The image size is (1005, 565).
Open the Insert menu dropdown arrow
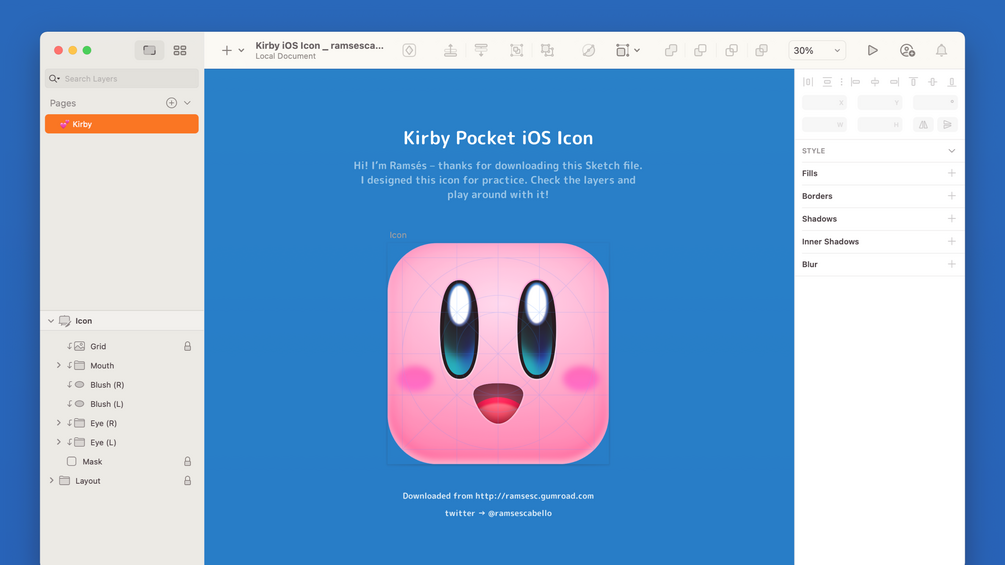[x=242, y=50]
